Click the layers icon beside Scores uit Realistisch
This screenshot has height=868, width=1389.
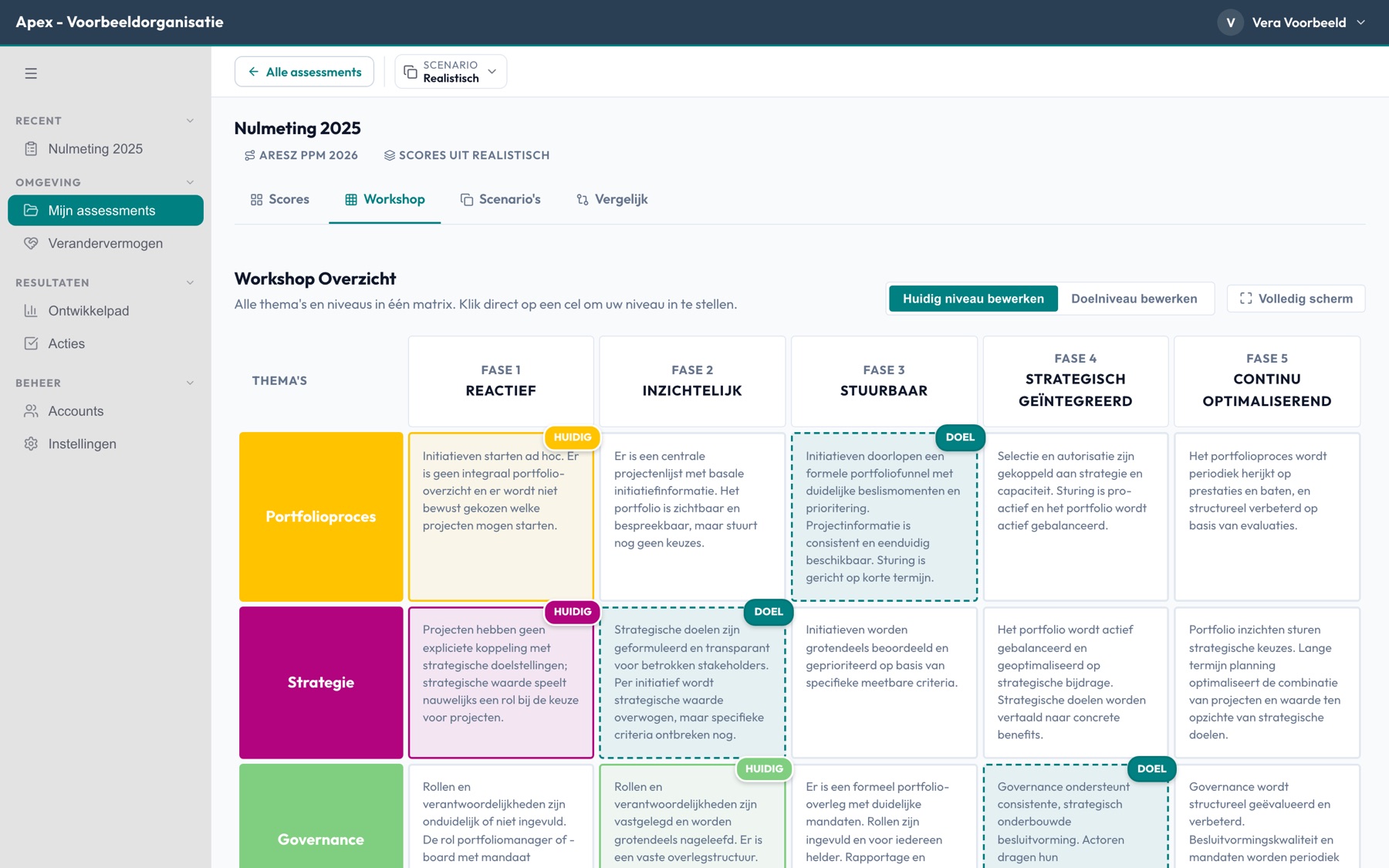tap(390, 155)
